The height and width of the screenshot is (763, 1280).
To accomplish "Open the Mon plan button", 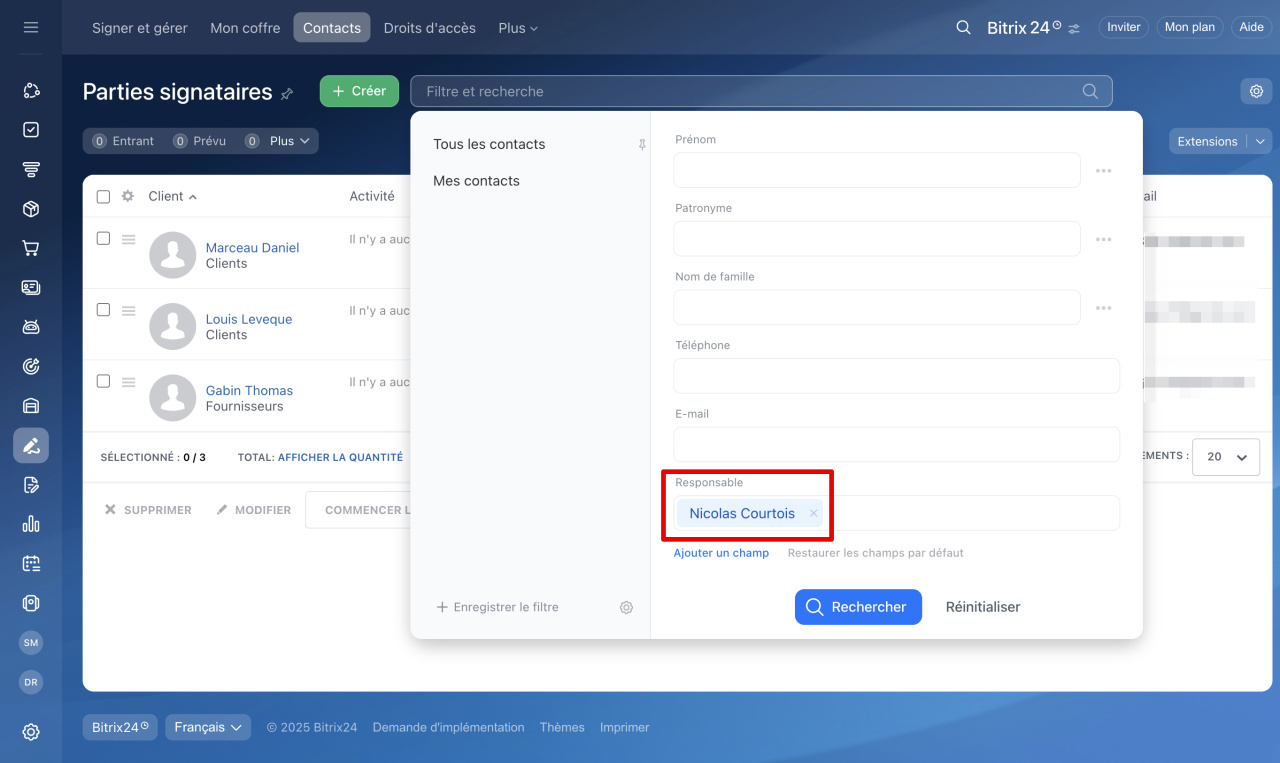I will (x=1190, y=28).
